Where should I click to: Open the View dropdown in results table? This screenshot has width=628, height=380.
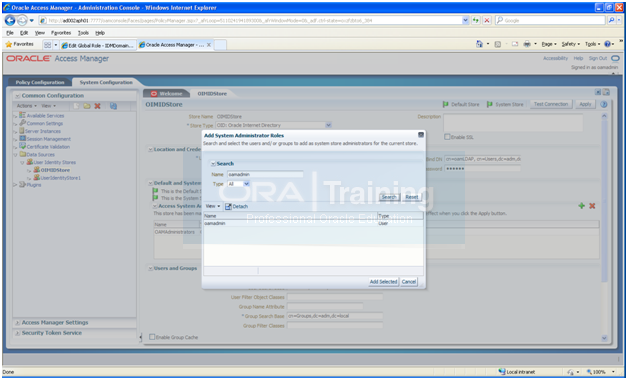pos(213,207)
